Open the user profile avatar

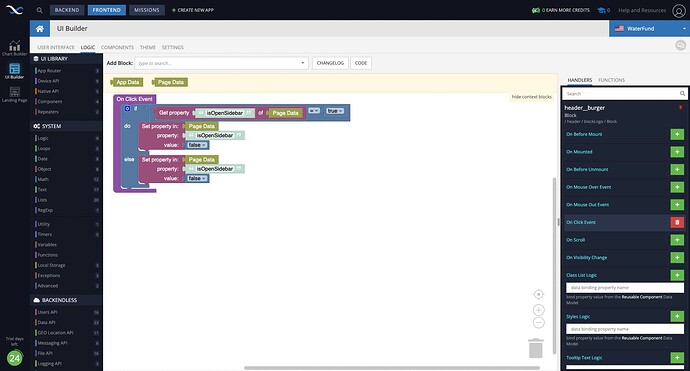tap(679, 11)
